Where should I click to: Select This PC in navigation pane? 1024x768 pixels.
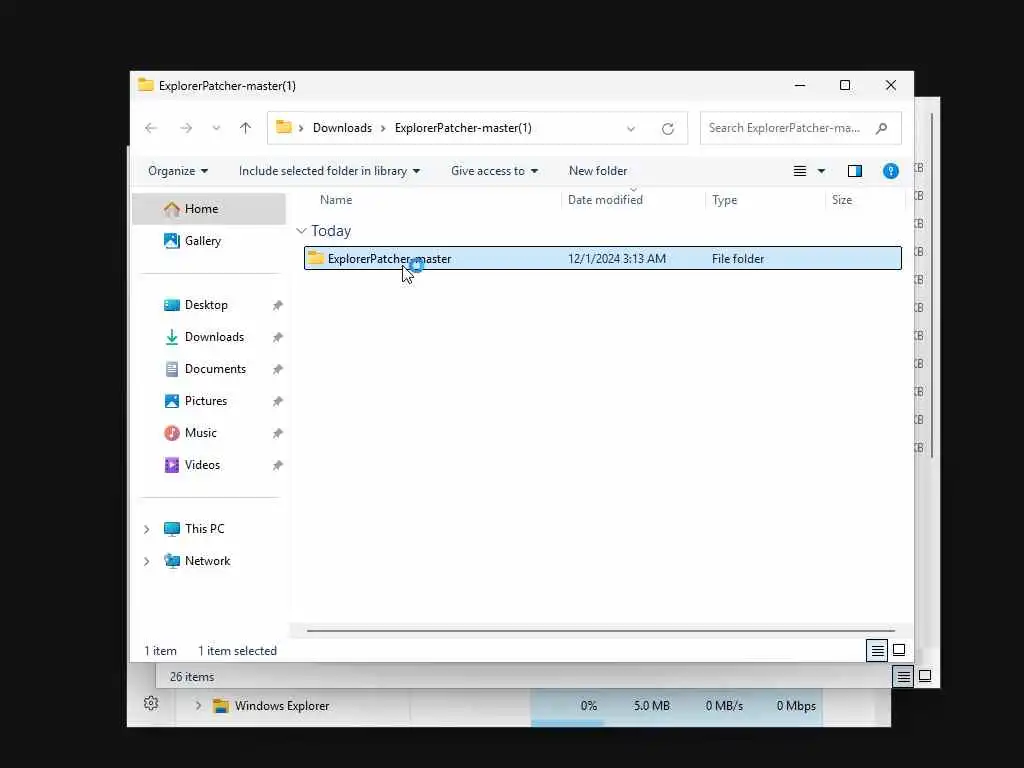204,529
